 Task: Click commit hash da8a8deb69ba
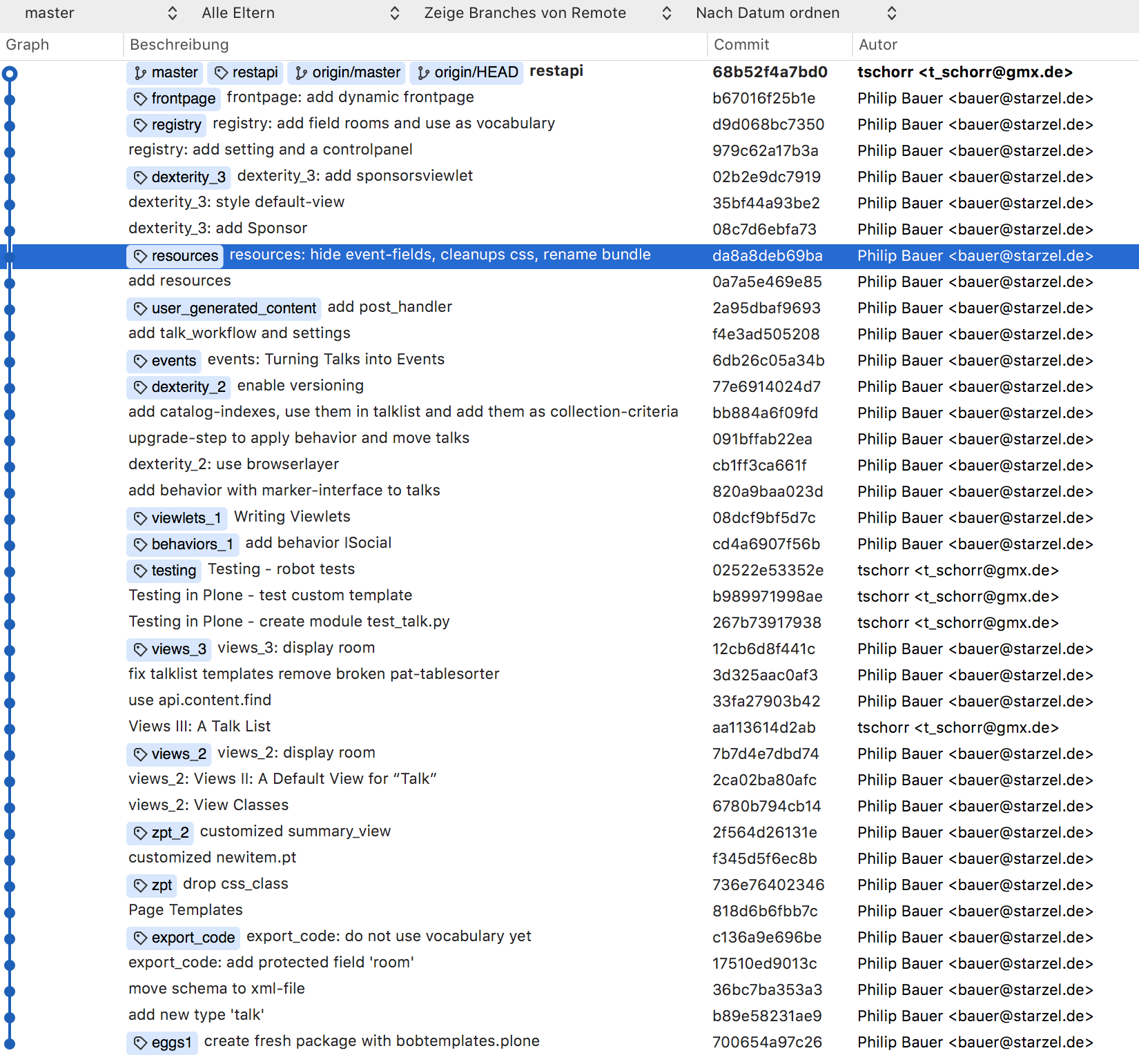tap(767, 256)
